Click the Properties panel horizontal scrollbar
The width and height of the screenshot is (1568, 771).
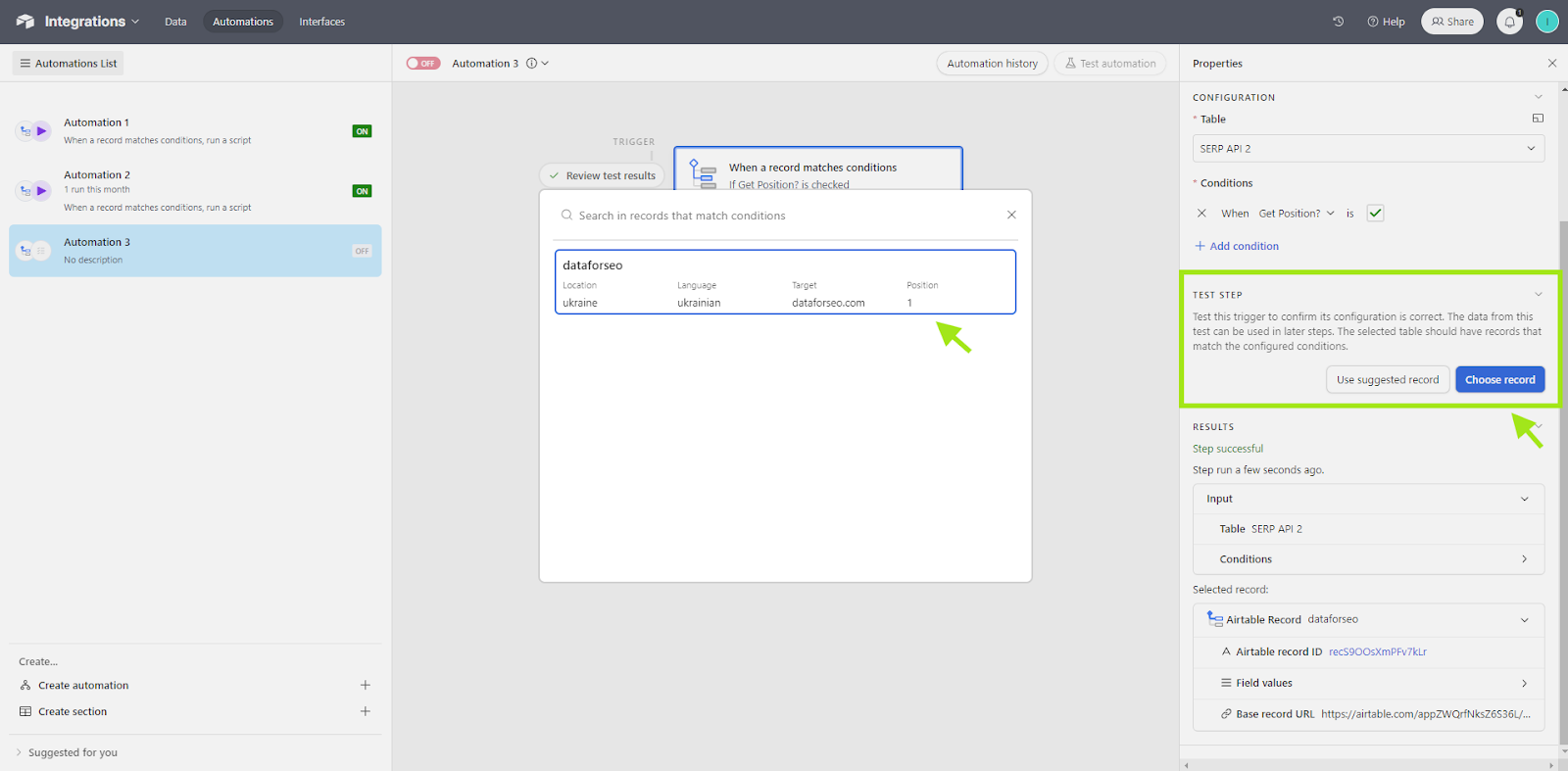[1370, 765]
